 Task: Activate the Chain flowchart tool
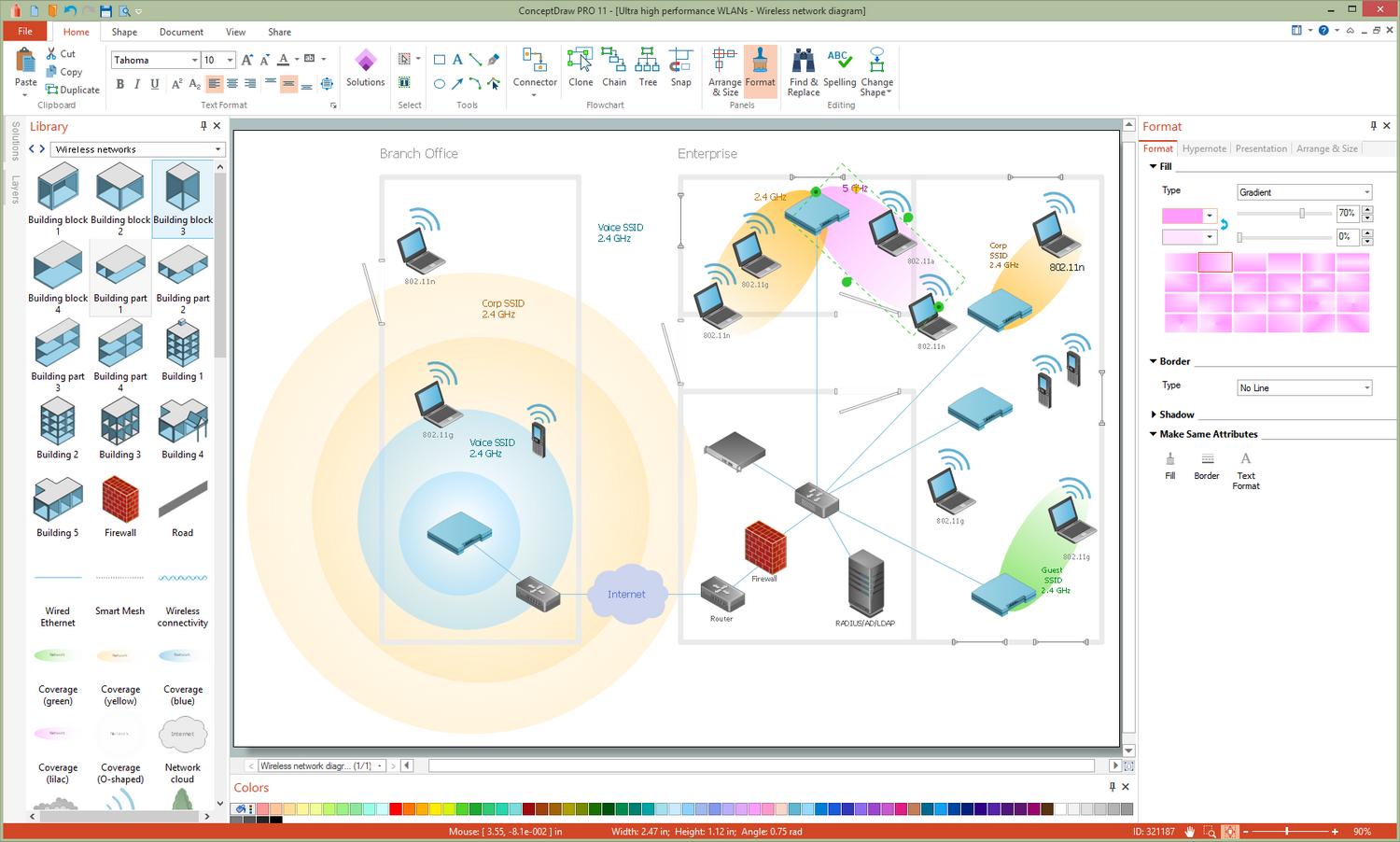614,67
